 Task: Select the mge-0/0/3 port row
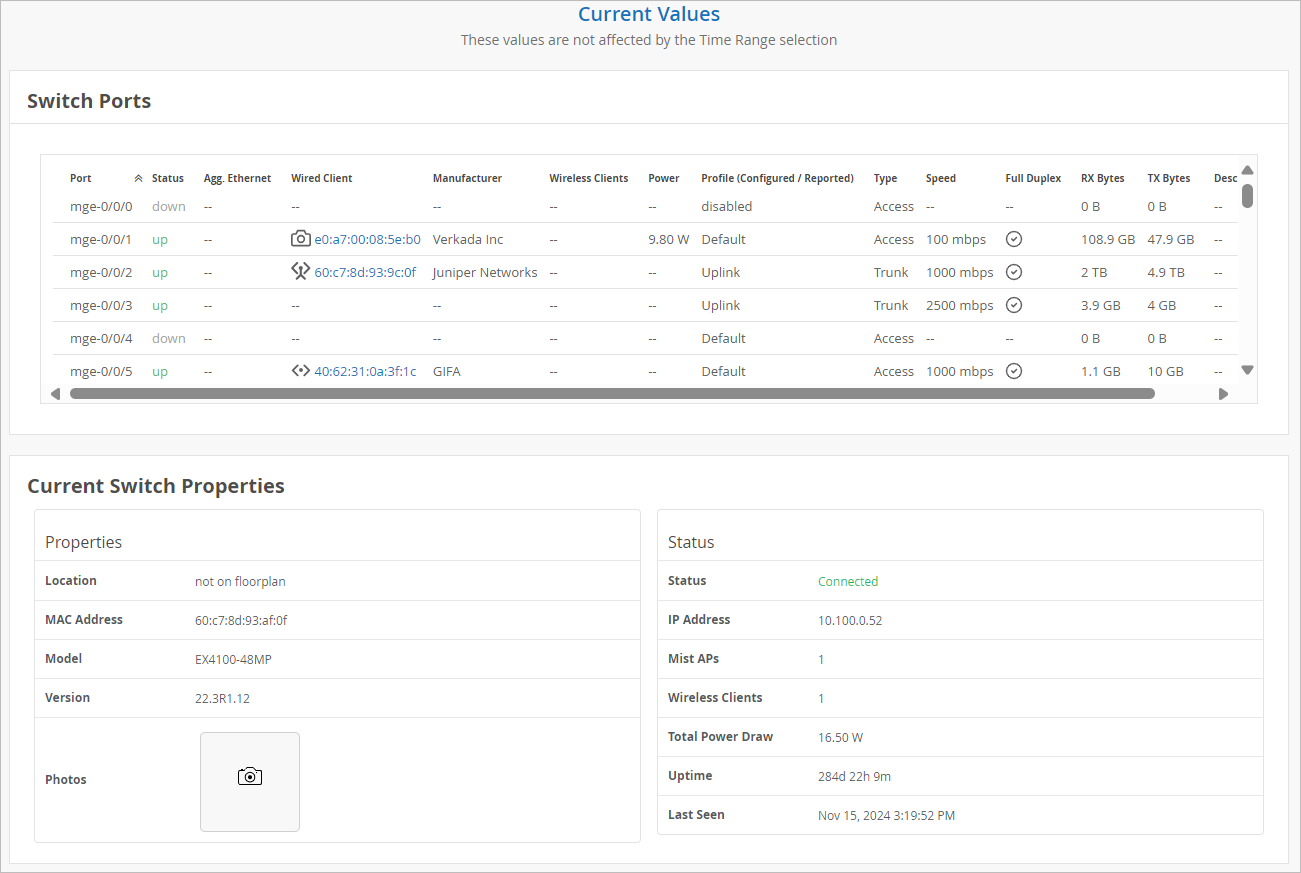tap(100, 306)
